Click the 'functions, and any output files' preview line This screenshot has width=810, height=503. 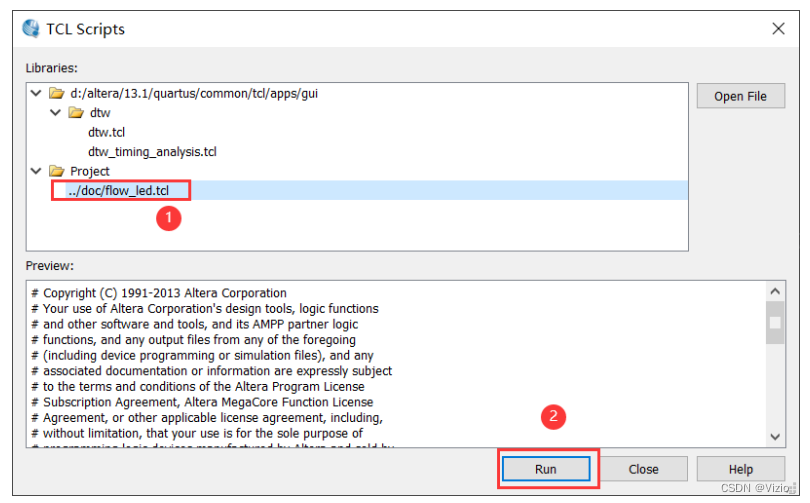[193, 339]
